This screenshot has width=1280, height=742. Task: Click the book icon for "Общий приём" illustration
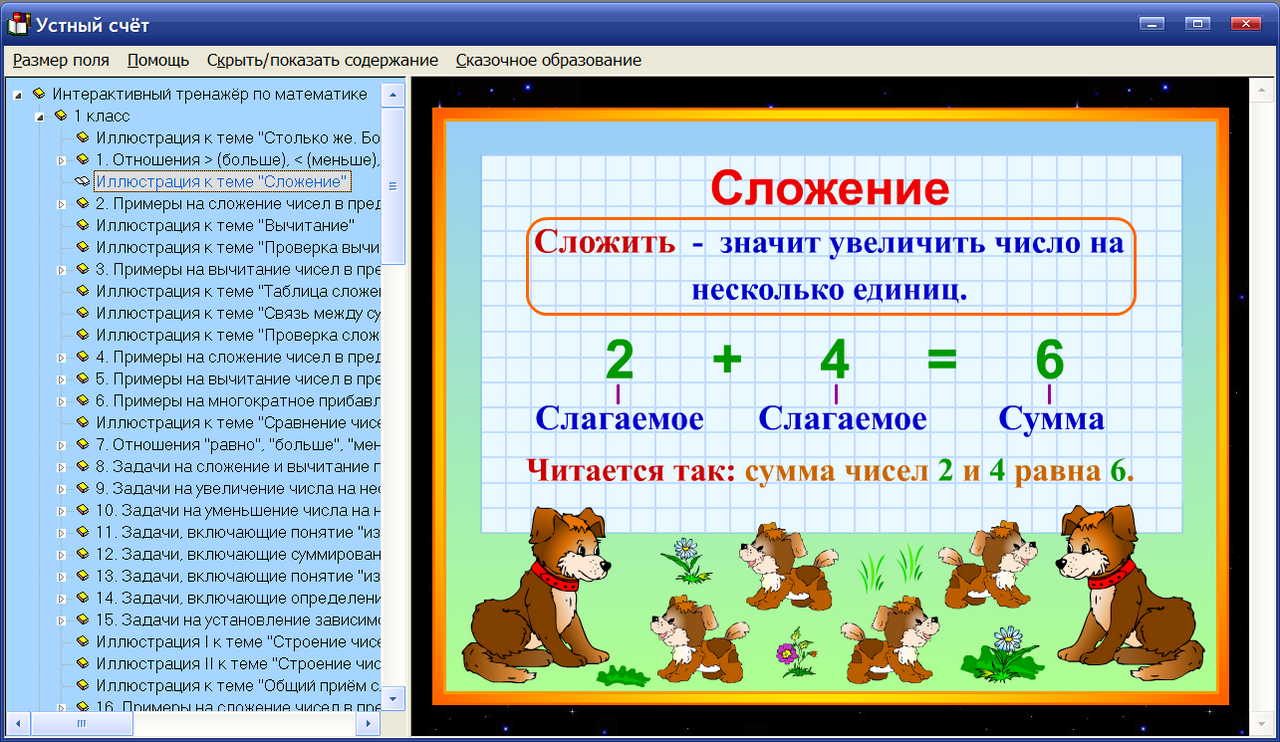point(82,687)
